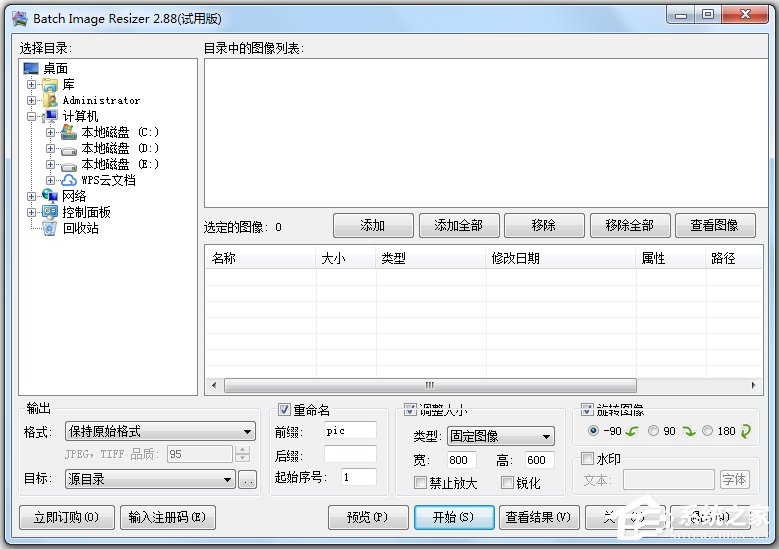Click the WPS云文档 cloud icon

(x=69, y=180)
